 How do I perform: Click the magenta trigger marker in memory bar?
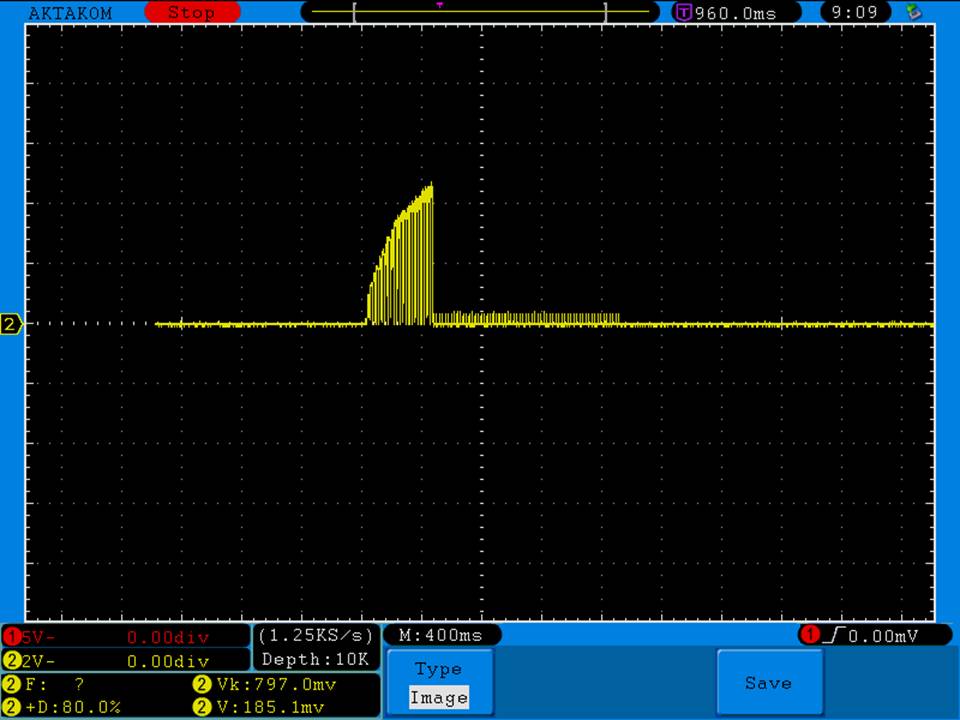click(439, 5)
